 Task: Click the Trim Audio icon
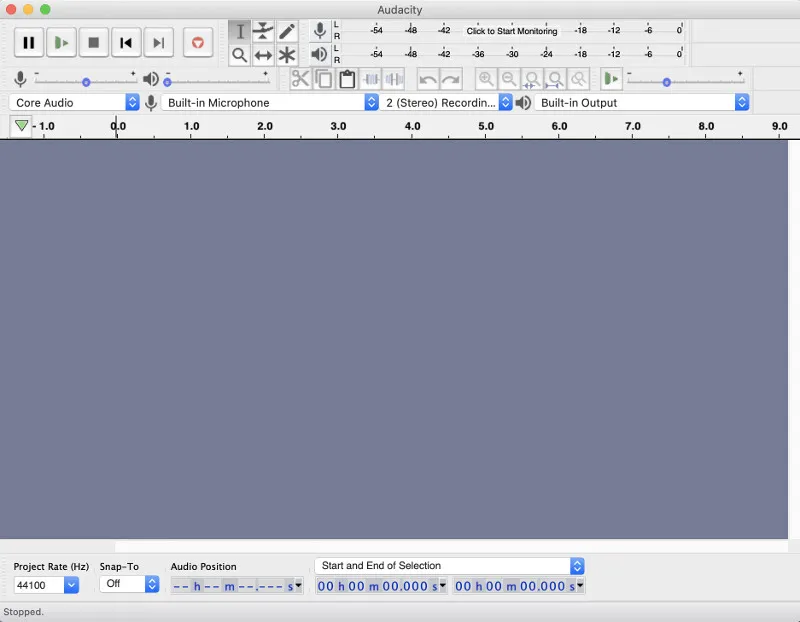click(371, 78)
